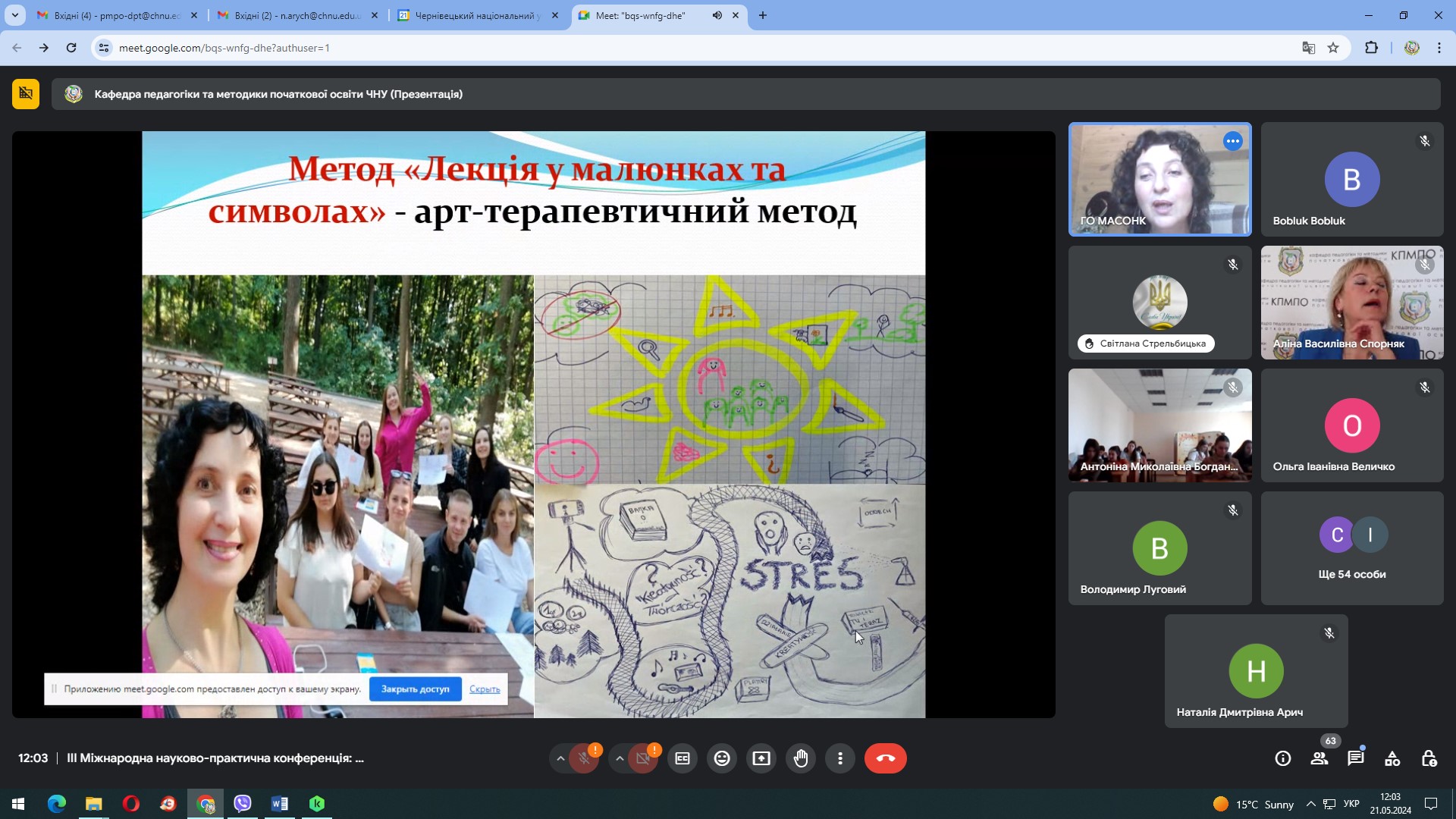Switch to the Чернівецький національний browser tab
Image resolution: width=1456 pixels, height=819 pixels.
coord(478,15)
